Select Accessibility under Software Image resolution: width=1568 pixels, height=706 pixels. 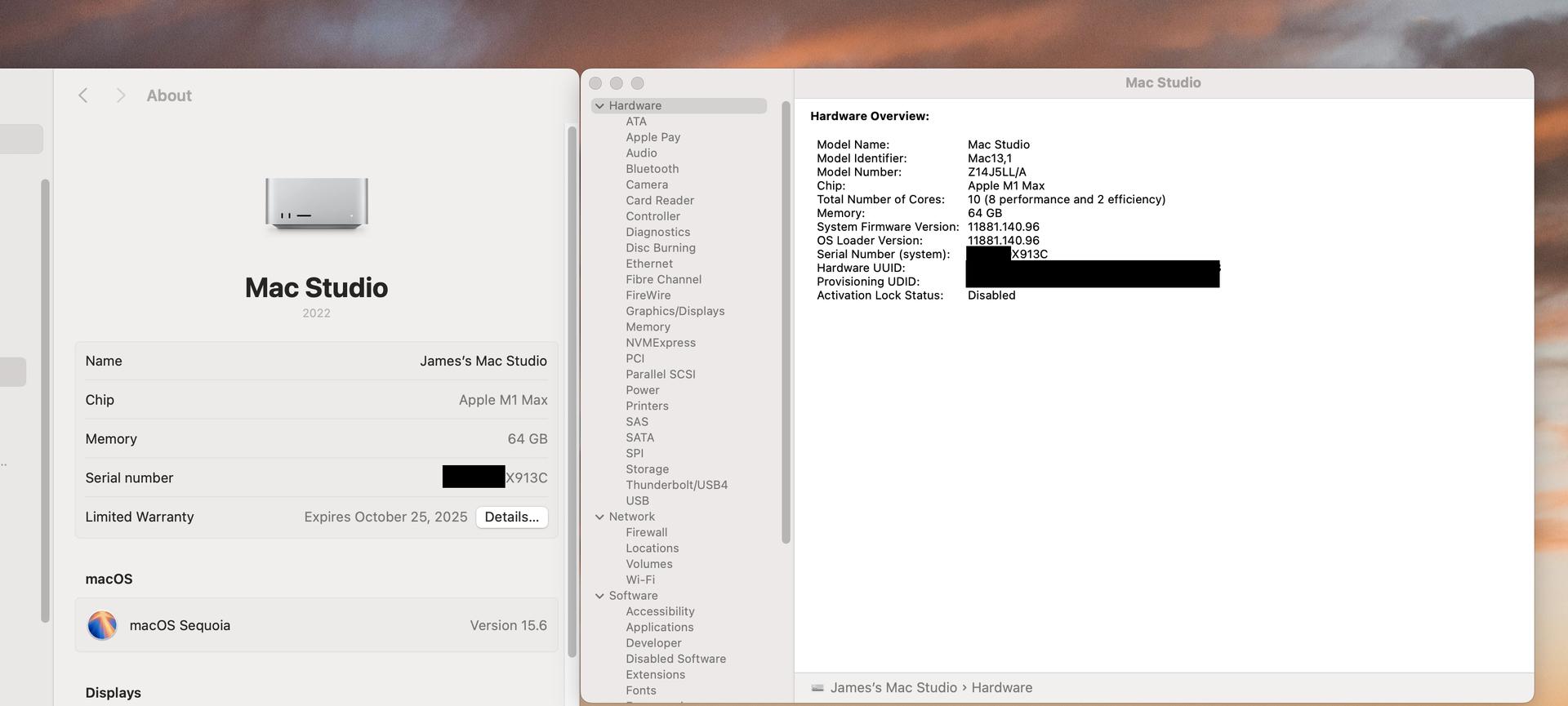pos(660,611)
